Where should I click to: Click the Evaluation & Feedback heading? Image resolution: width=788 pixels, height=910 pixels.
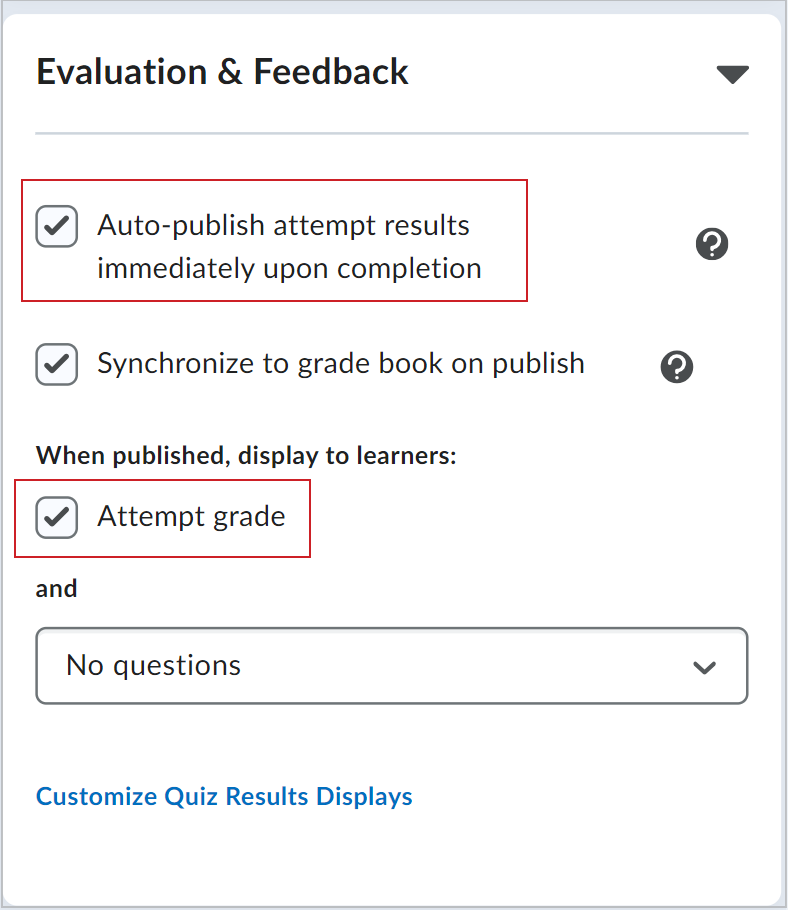222,71
